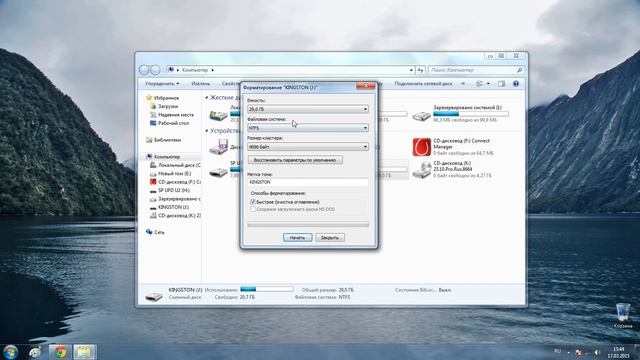This screenshot has width=640, height=360.
Task: Go back in the Explorer window
Action: (x=144, y=70)
